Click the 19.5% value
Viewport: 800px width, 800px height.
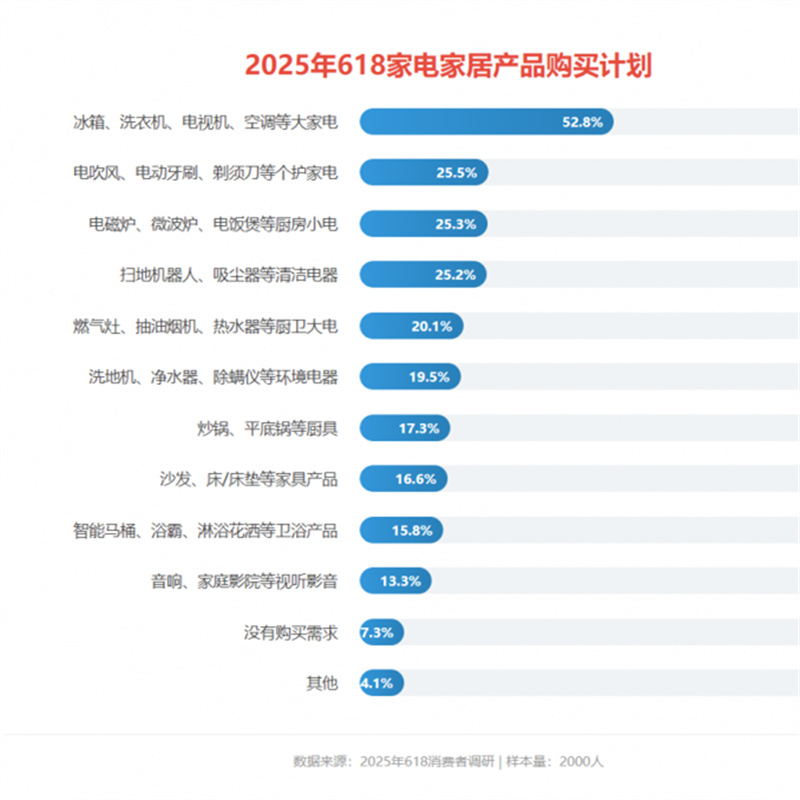(429, 377)
